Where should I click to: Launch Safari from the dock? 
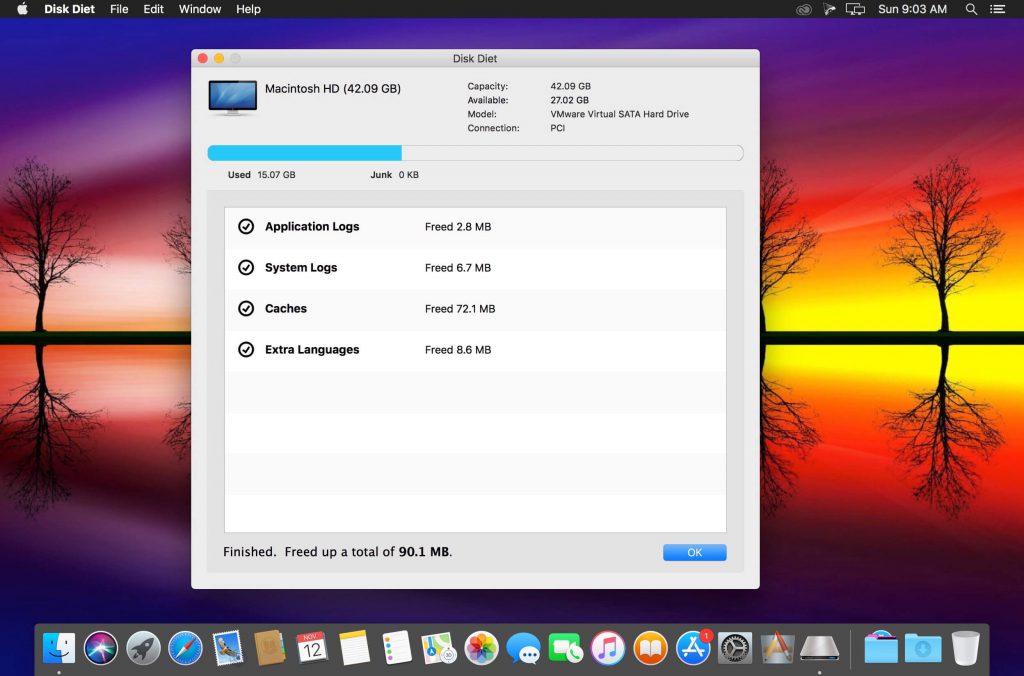click(x=185, y=648)
